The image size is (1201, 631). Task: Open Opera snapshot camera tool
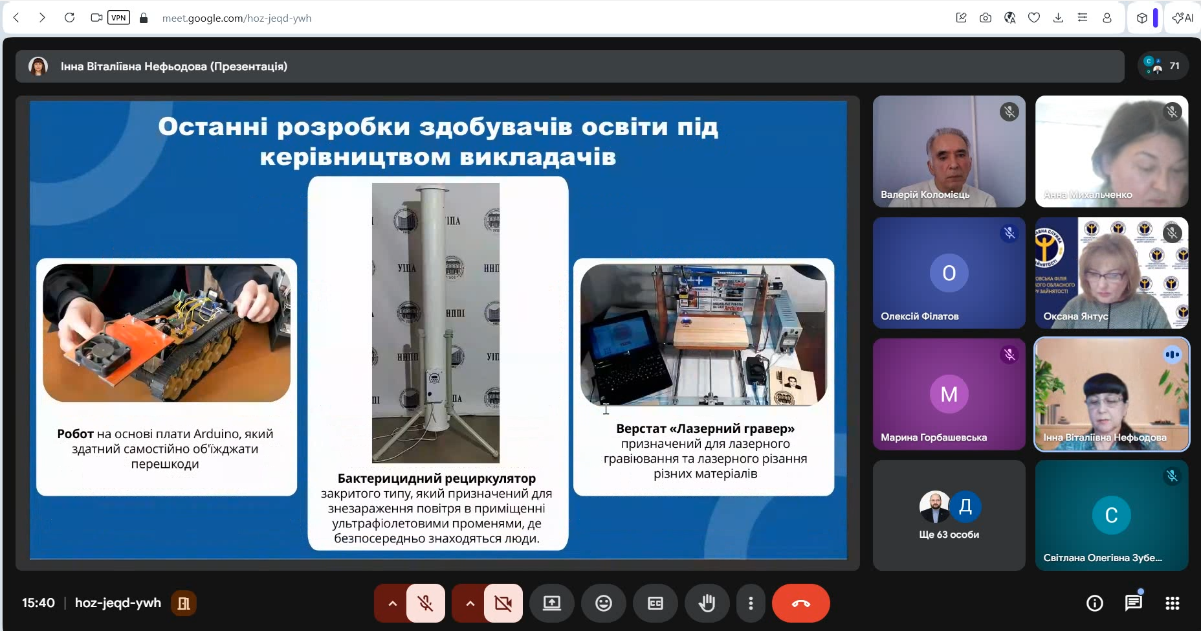click(985, 17)
